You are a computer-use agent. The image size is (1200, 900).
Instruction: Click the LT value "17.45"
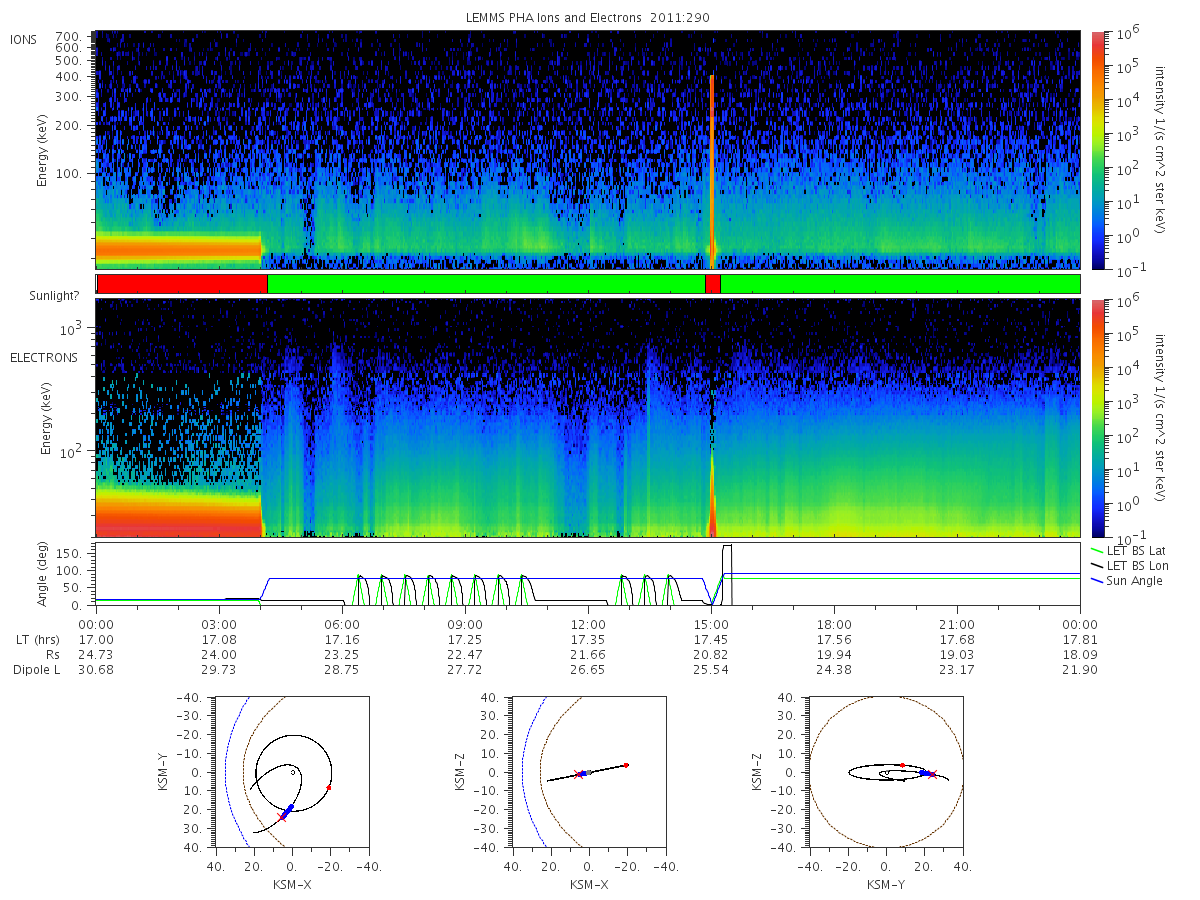(711, 640)
